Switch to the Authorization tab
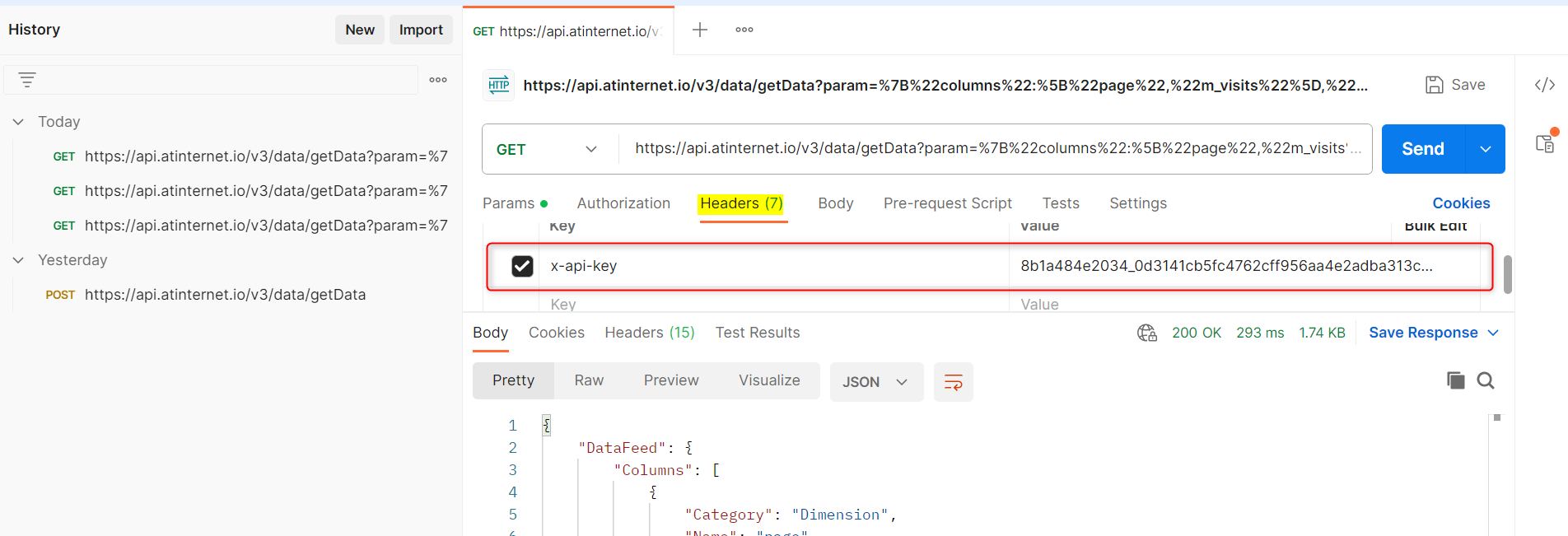 [623, 203]
